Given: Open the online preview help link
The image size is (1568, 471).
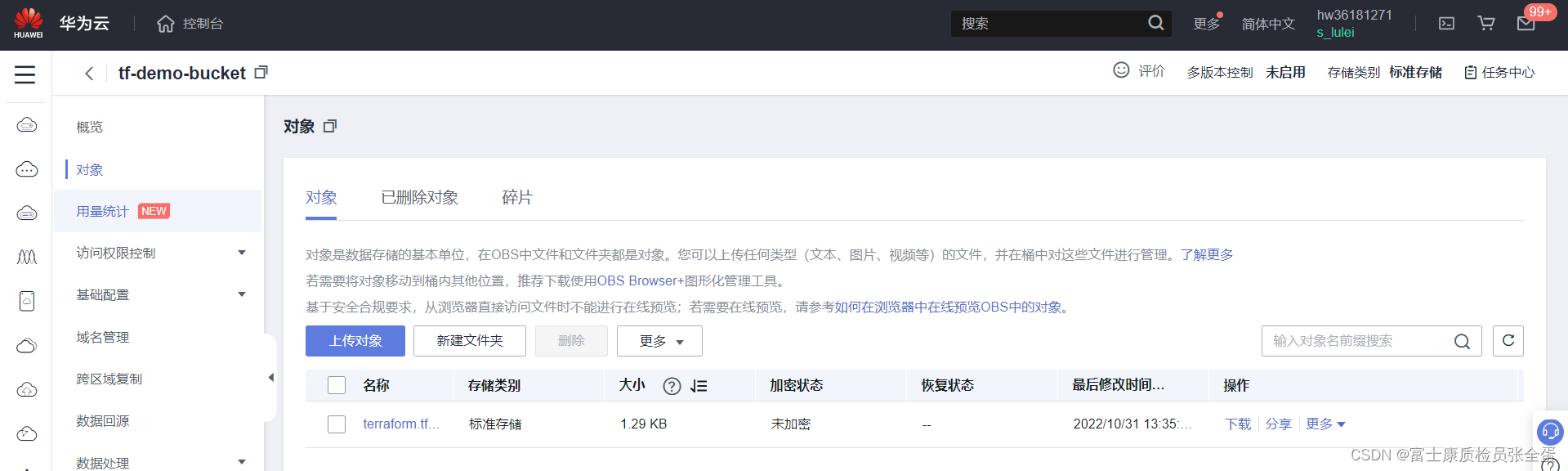Looking at the screenshot, I should [948, 307].
